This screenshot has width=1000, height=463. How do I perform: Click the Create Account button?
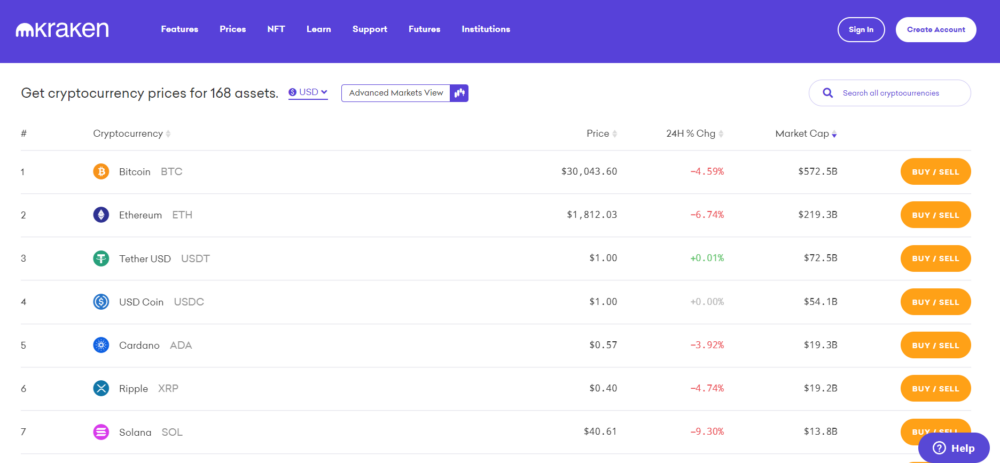(x=936, y=29)
